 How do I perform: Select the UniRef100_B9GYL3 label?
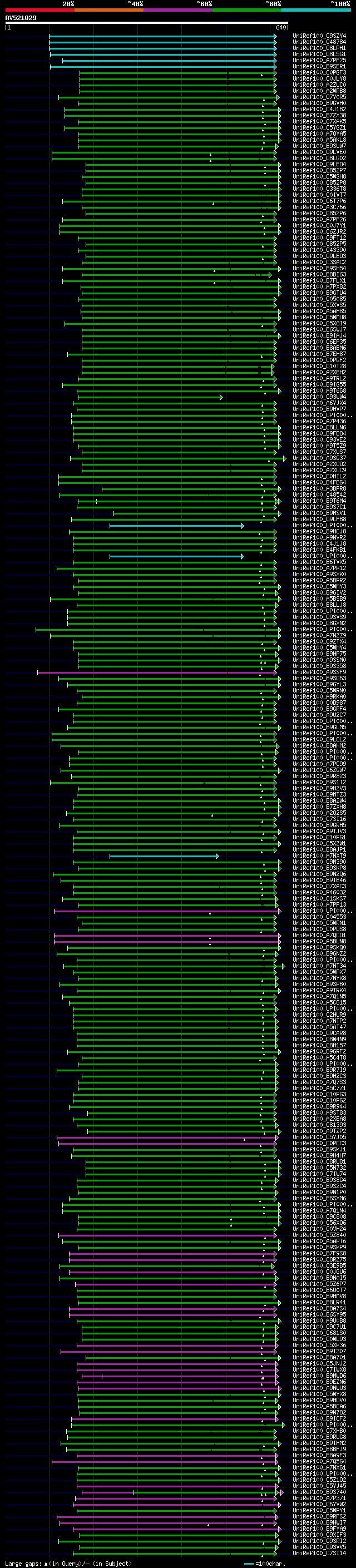(319, 685)
